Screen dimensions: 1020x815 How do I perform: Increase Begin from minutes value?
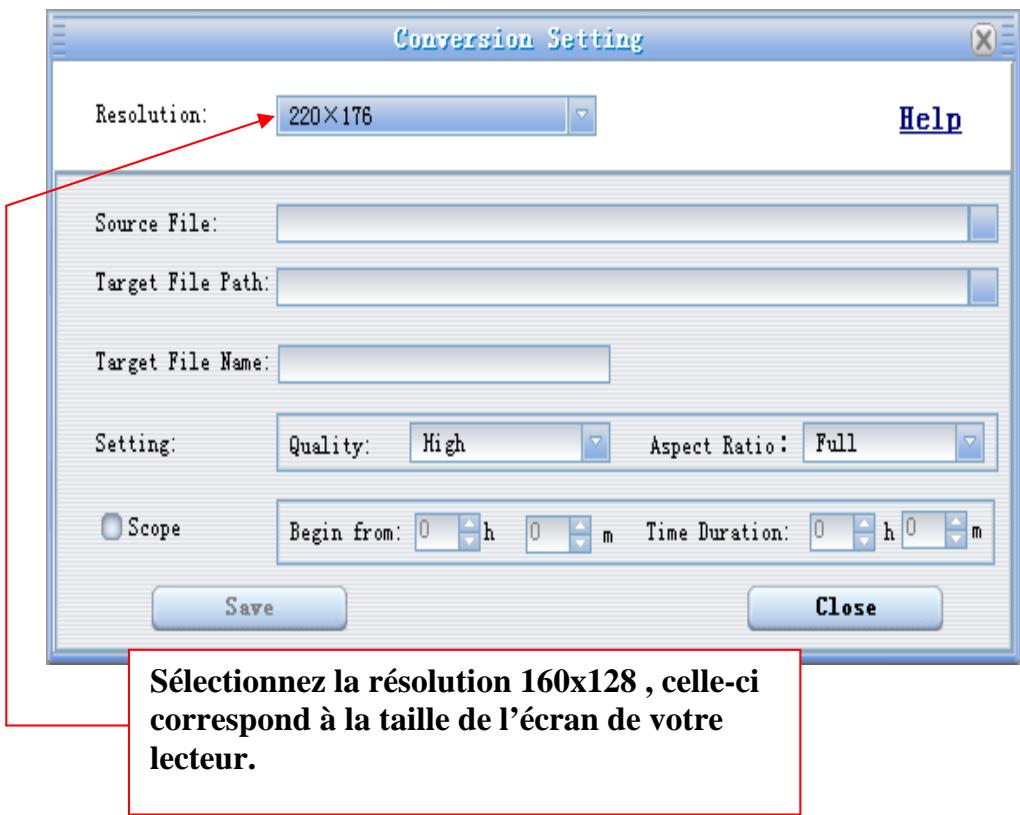tap(580, 524)
